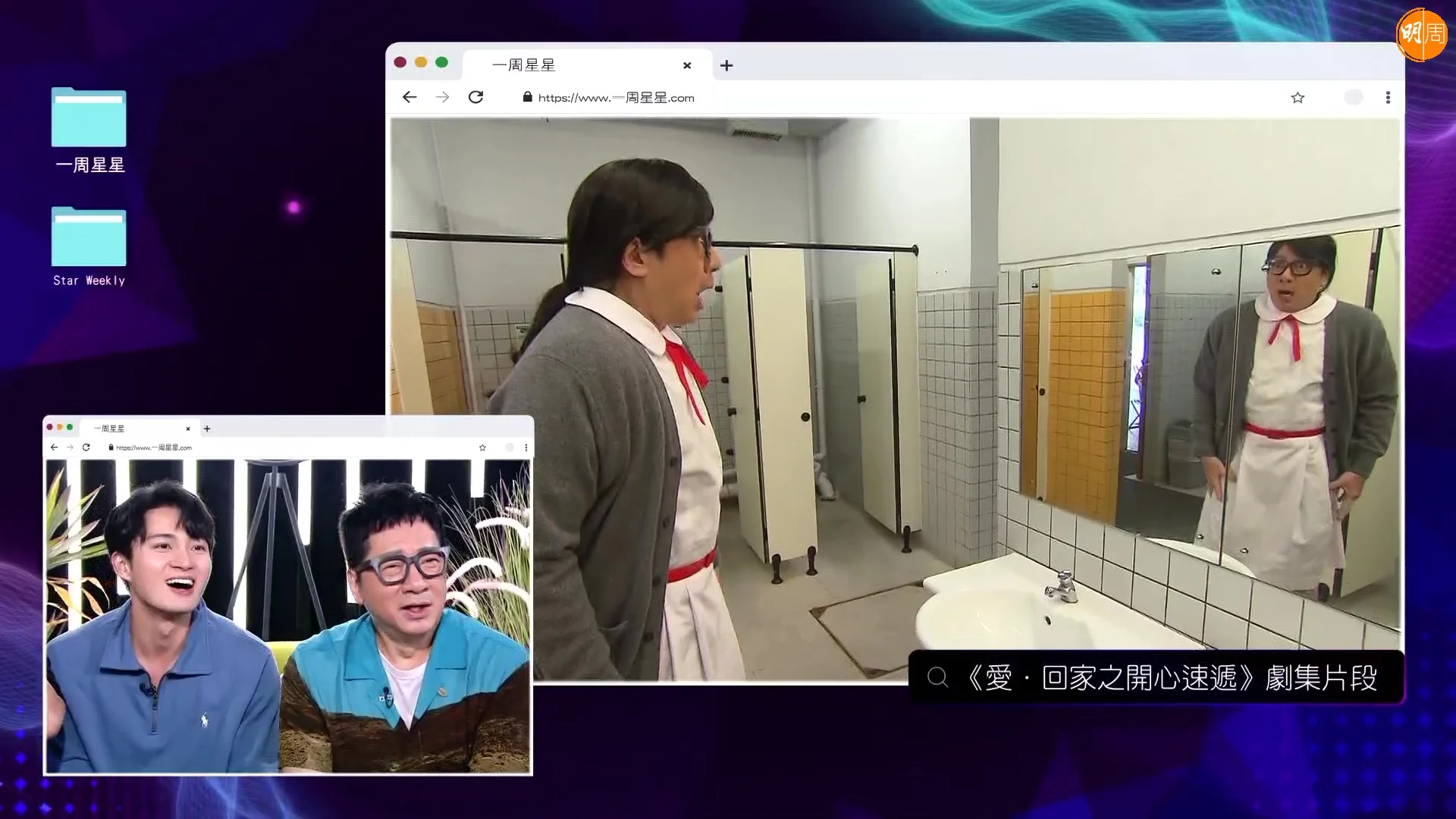Click the search magnifier icon in the caption bar
The height and width of the screenshot is (819, 1456).
click(938, 677)
